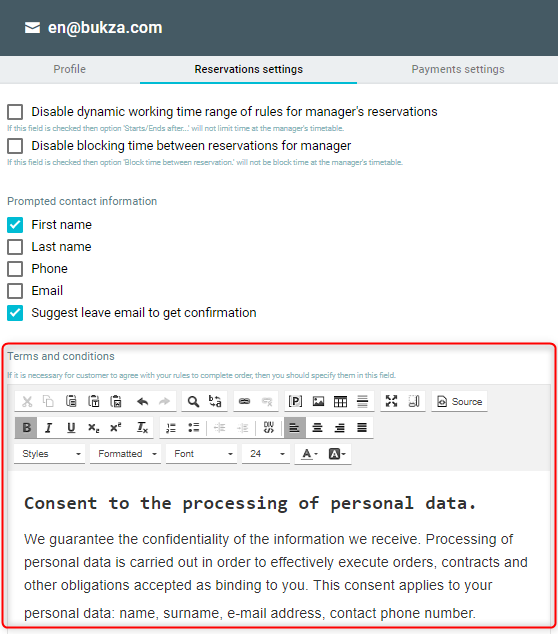Screen dimensions: 558x634
Task: Click the Underline icon
Action: point(71,428)
